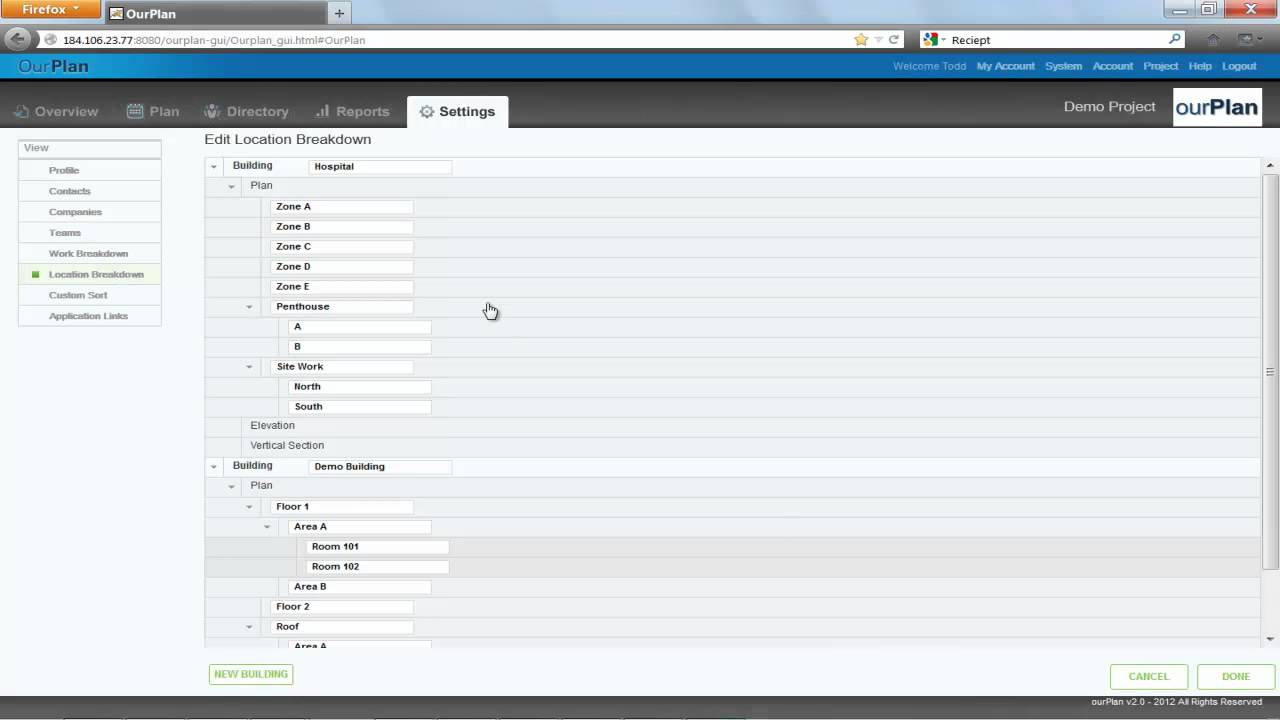Click the scrollbar down arrow
1280x720 pixels.
click(x=1270, y=639)
